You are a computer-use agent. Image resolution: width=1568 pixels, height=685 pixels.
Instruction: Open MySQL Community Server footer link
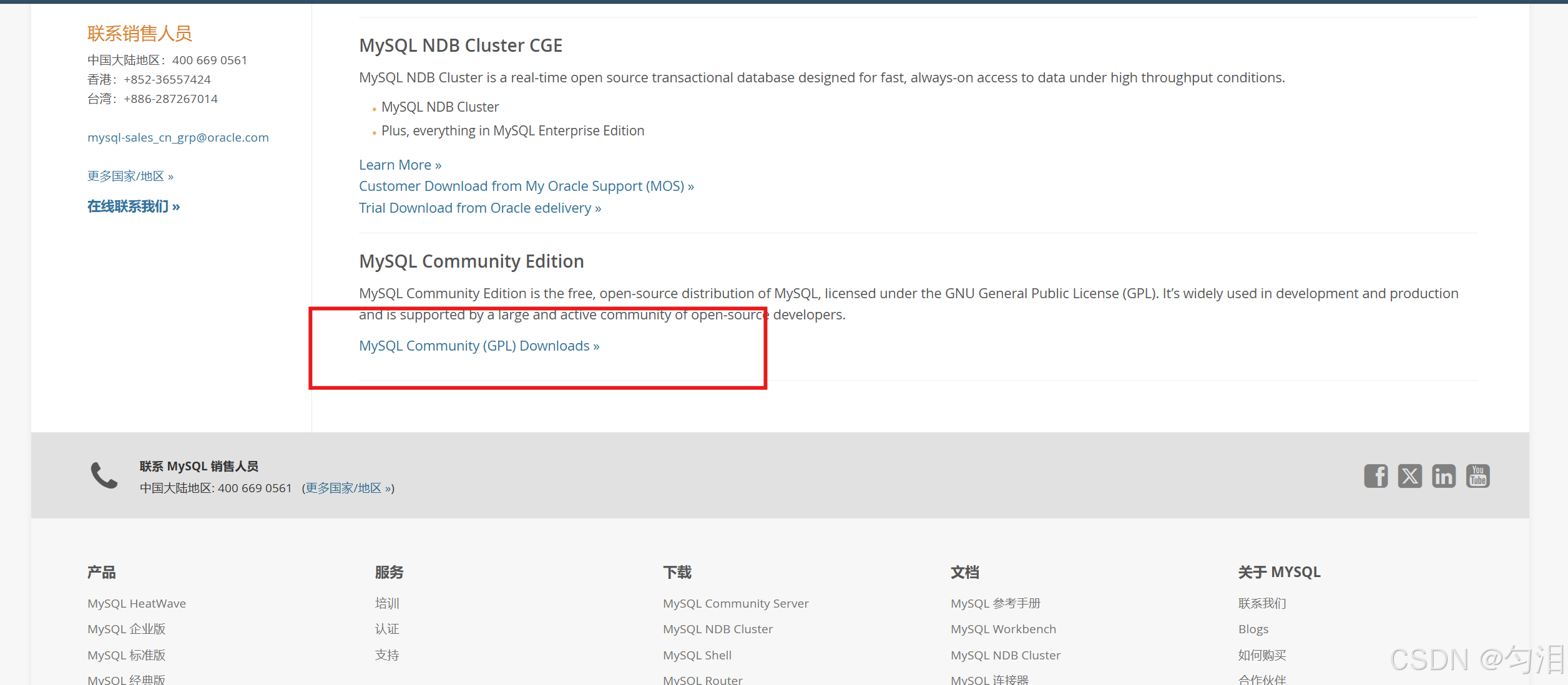pos(735,603)
